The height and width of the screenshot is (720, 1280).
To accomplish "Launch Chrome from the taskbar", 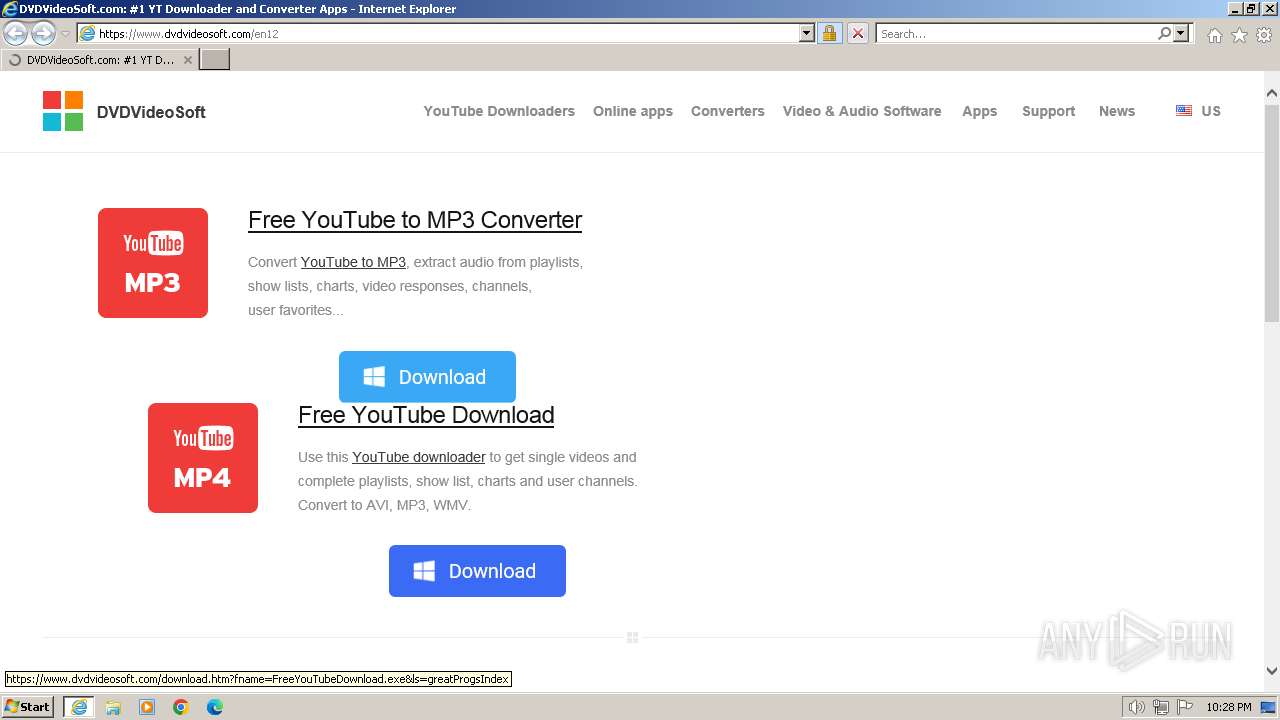I will (181, 707).
